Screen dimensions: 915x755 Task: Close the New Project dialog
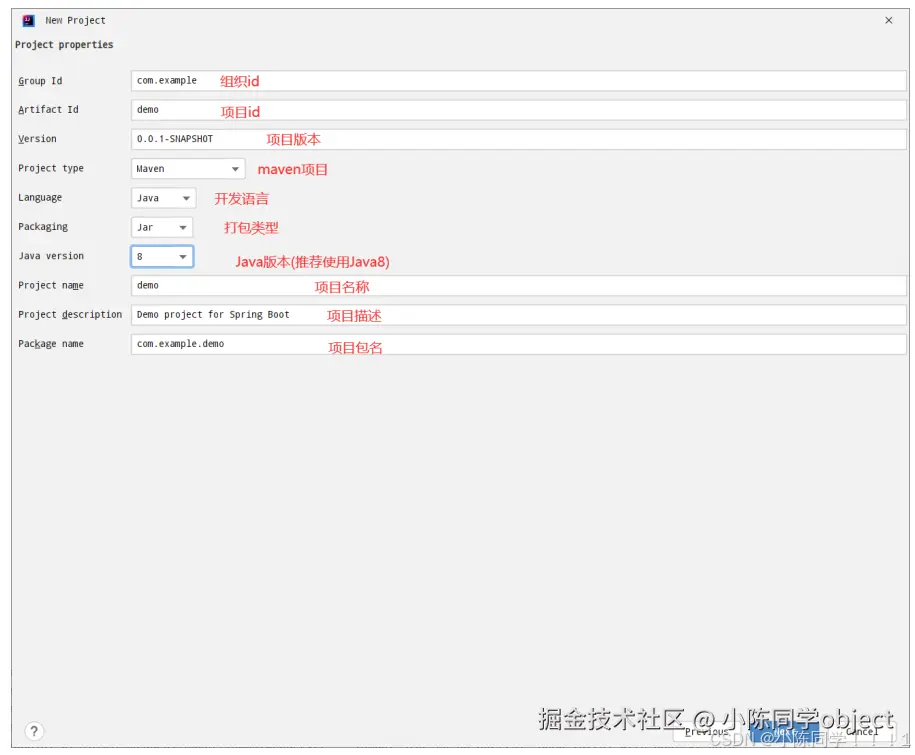point(888,20)
